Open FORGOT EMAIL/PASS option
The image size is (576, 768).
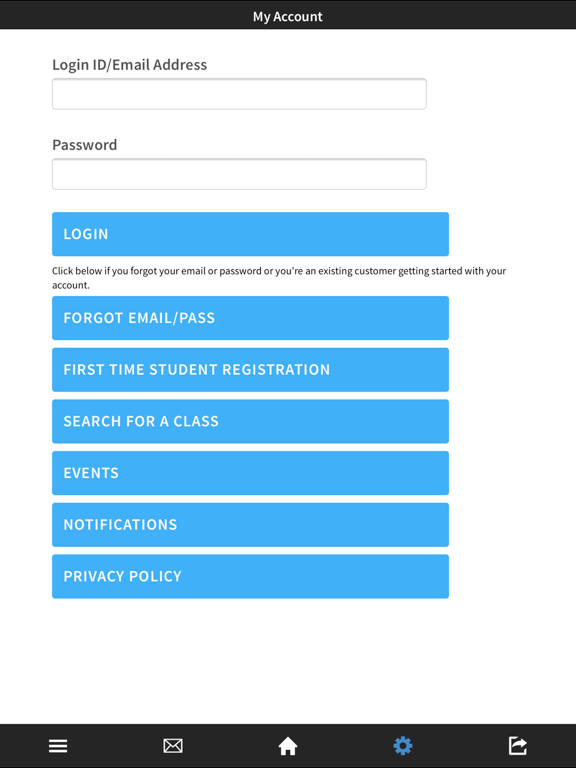click(250, 318)
